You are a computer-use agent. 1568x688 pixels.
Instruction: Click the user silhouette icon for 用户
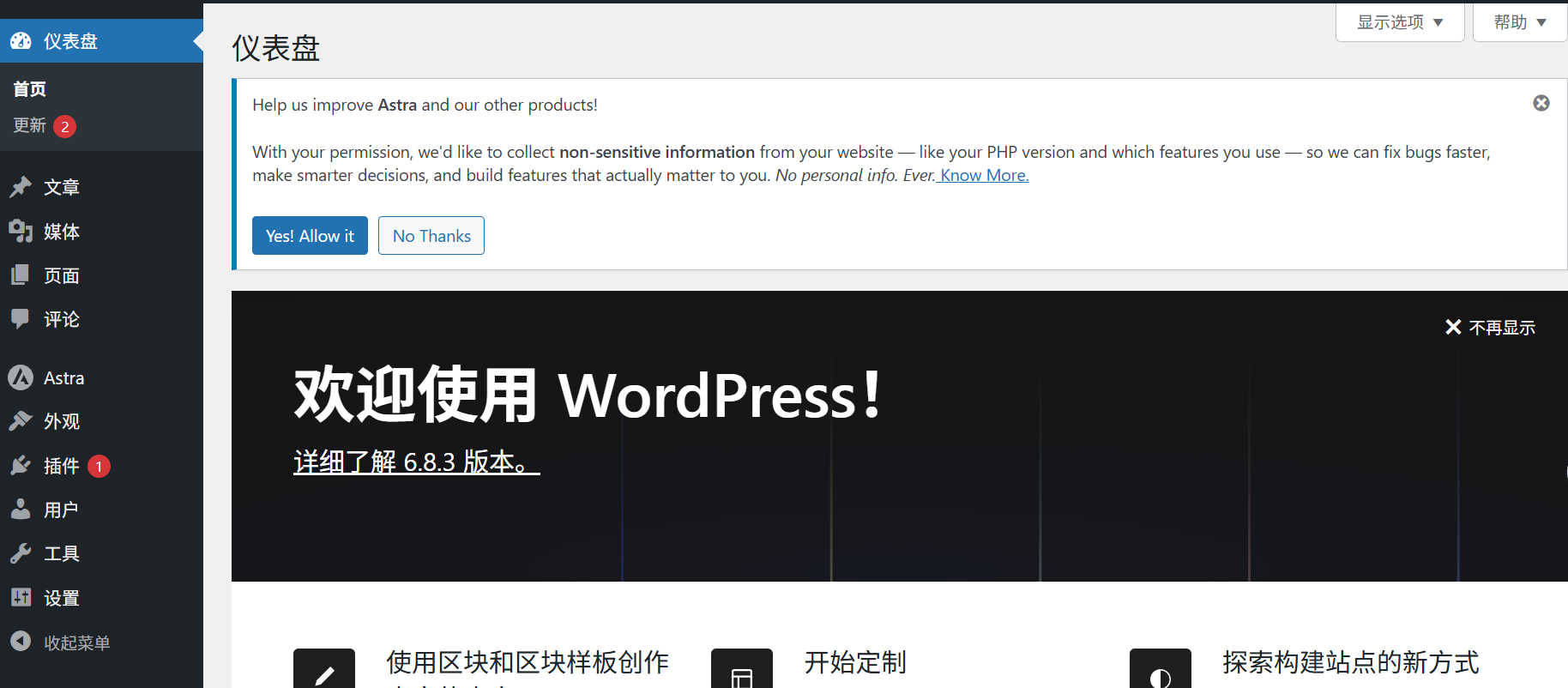21,510
